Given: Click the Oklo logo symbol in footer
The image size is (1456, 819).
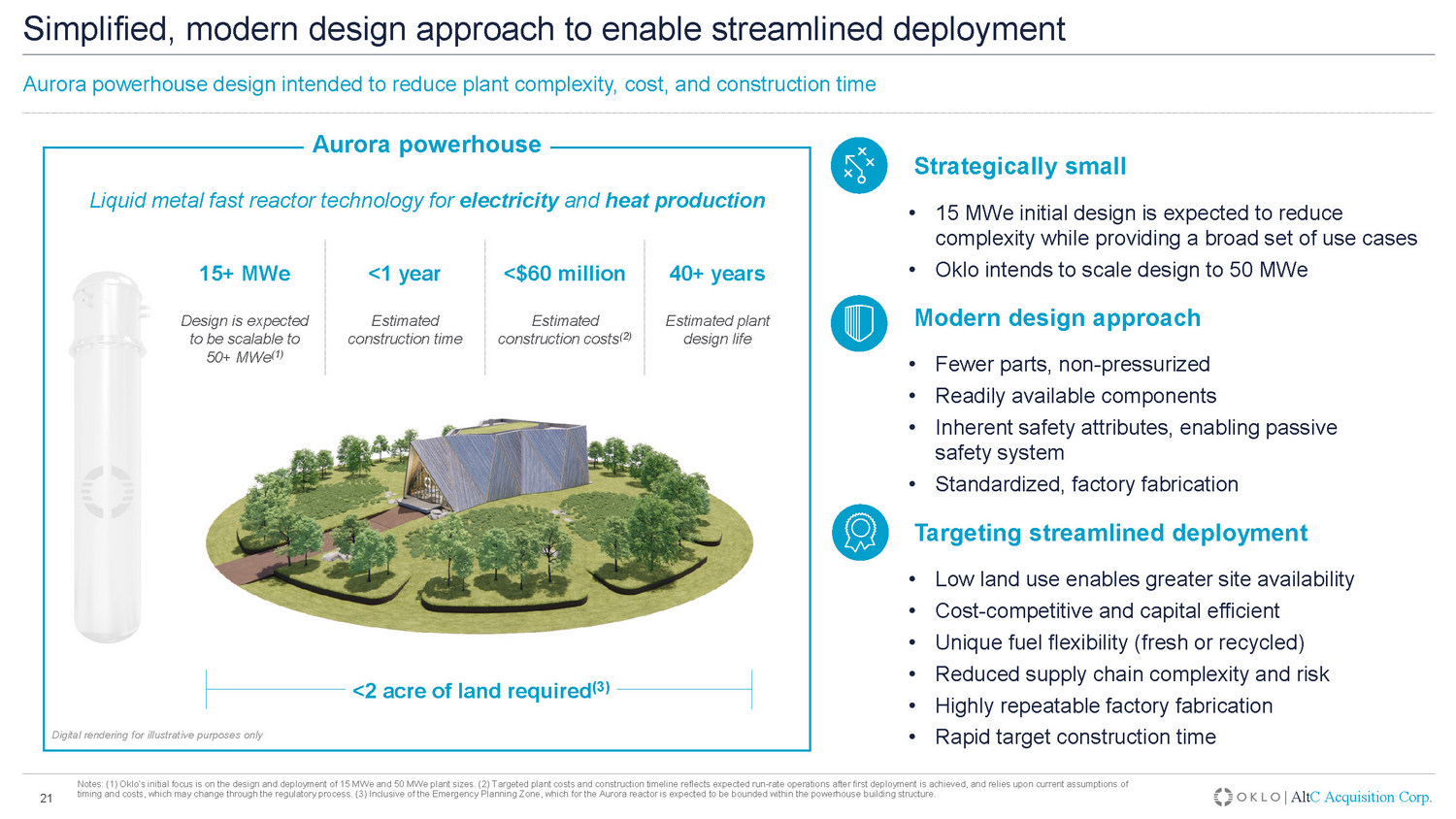Looking at the screenshot, I should tap(1223, 797).
